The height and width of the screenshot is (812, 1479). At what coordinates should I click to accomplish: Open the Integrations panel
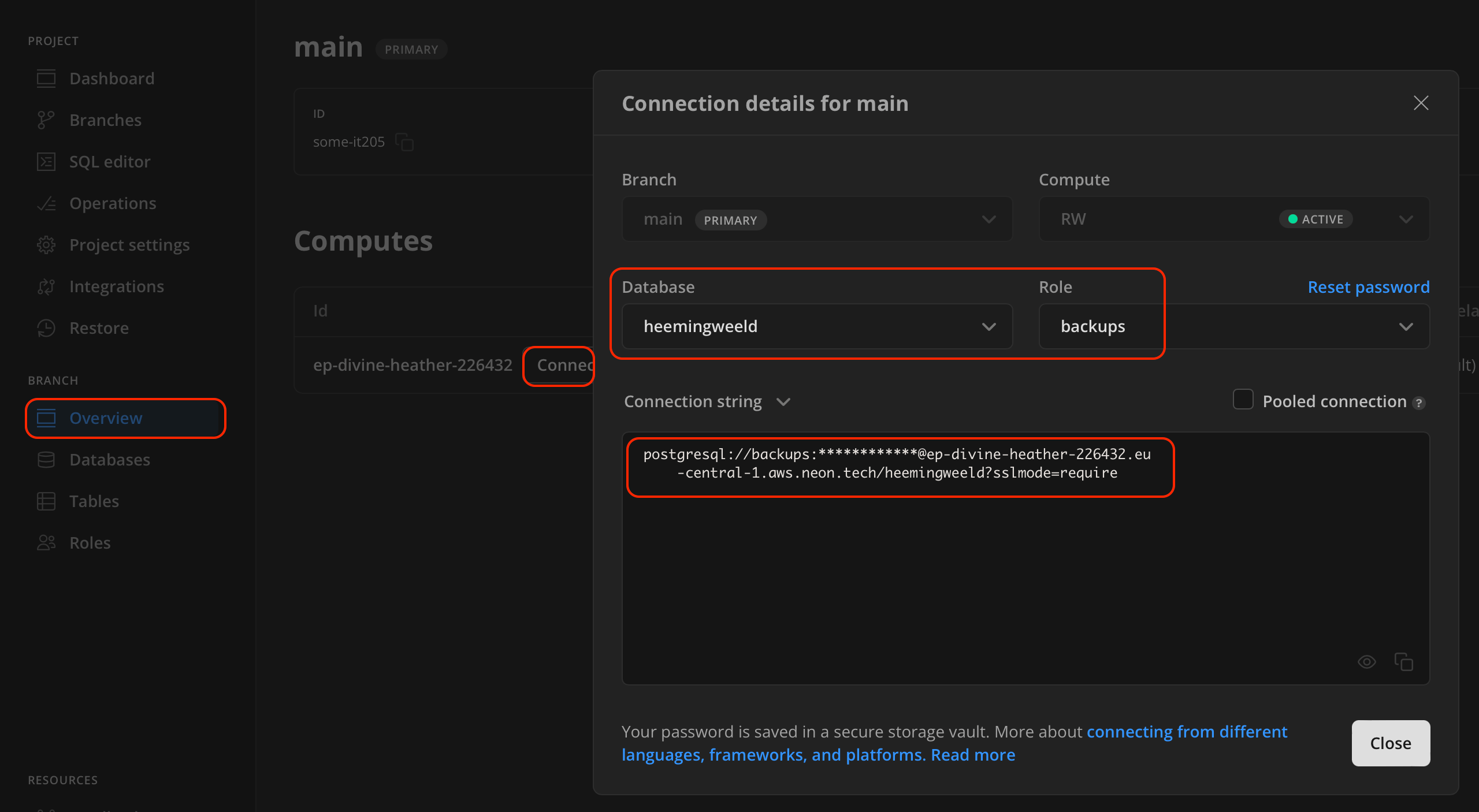coord(116,286)
